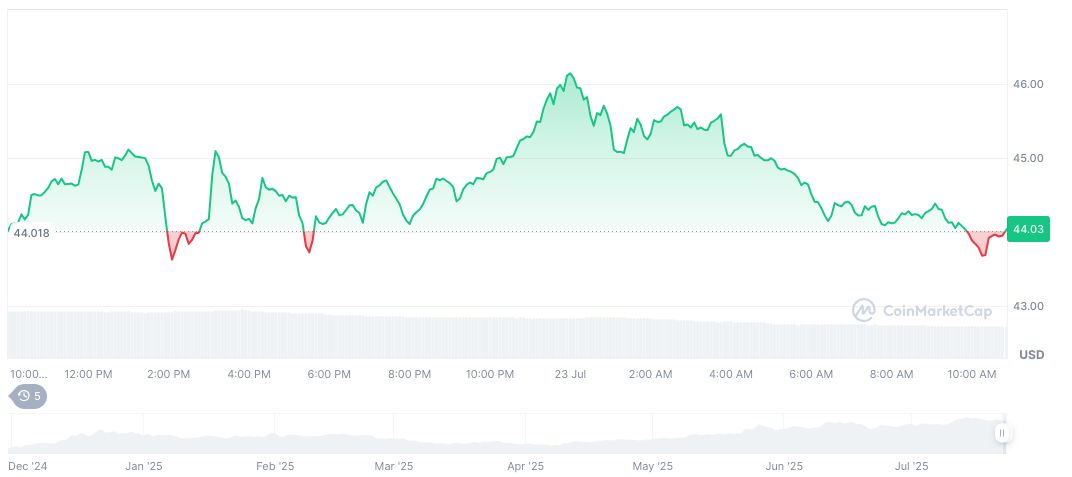Viewport: 1072px width, 477px height.
Task: Select Apr '25 on the range navigator
Action: click(x=525, y=466)
